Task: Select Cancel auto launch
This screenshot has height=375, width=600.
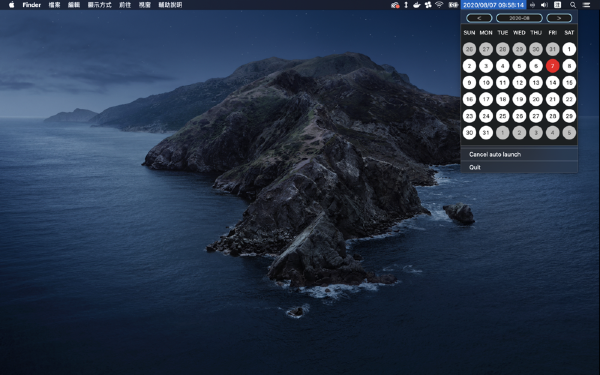Action: point(519,155)
